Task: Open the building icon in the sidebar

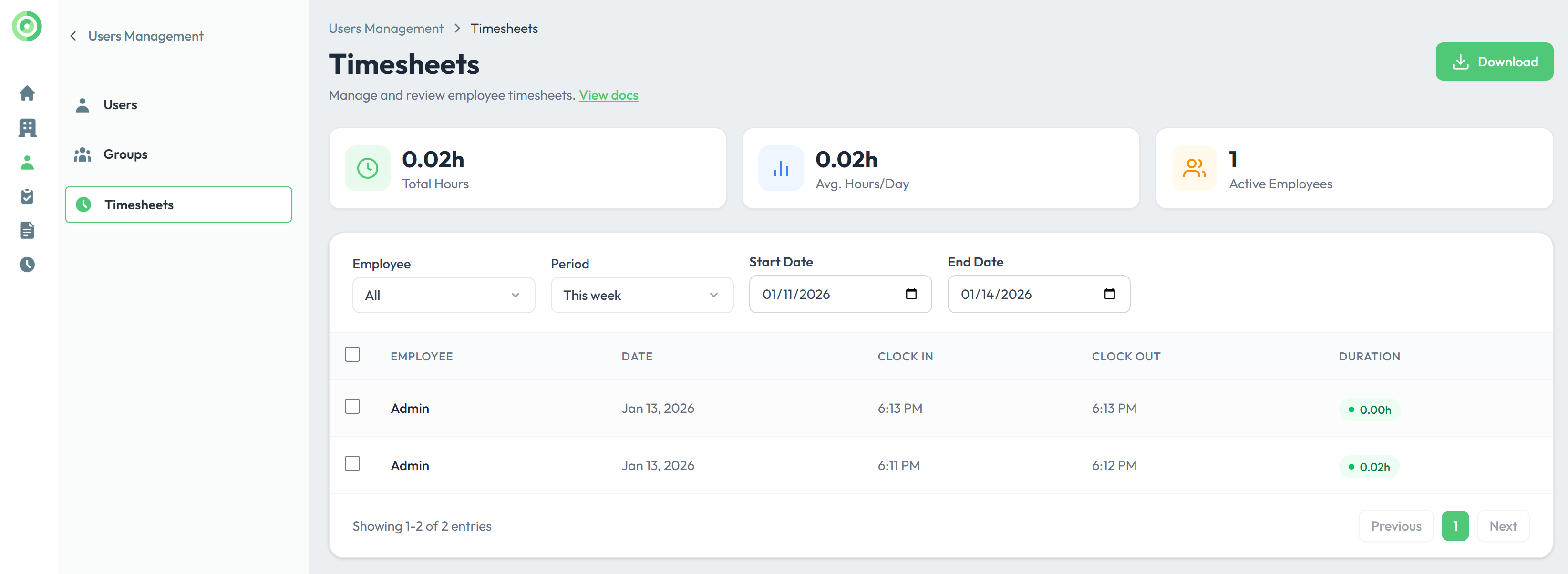Action: coord(27,128)
